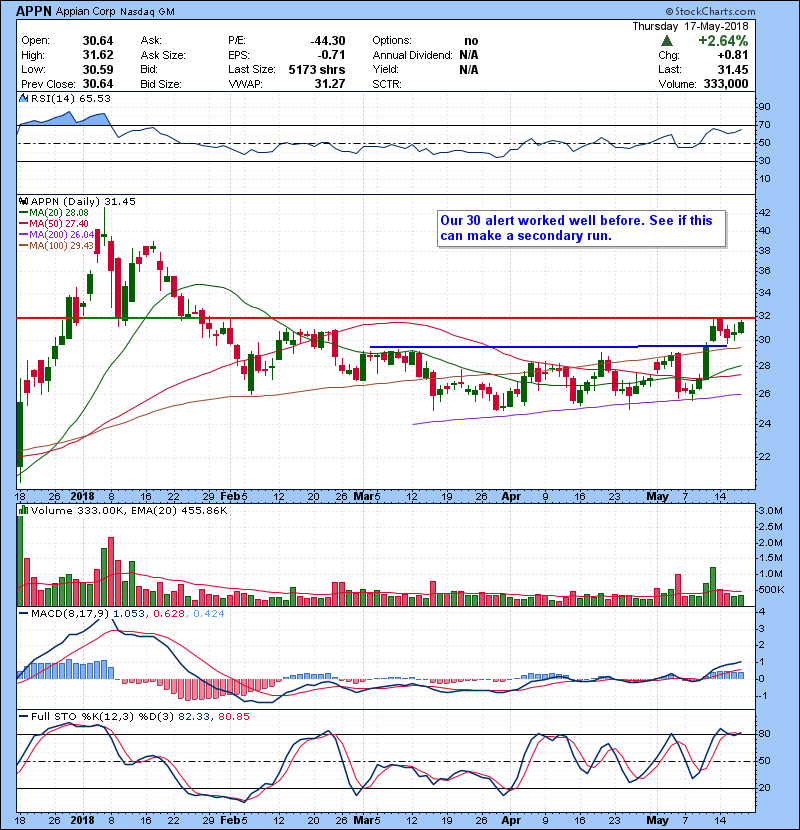Click the volume bars icon beside Volume label
This screenshot has width=800, height=830.
coord(23,510)
